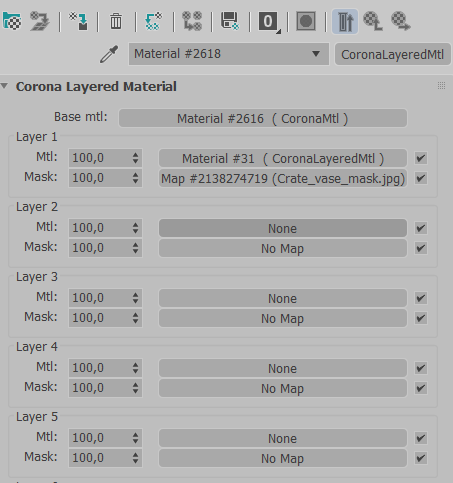
Task: Click the Layer 4 Mask amount field
Action: [105, 388]
